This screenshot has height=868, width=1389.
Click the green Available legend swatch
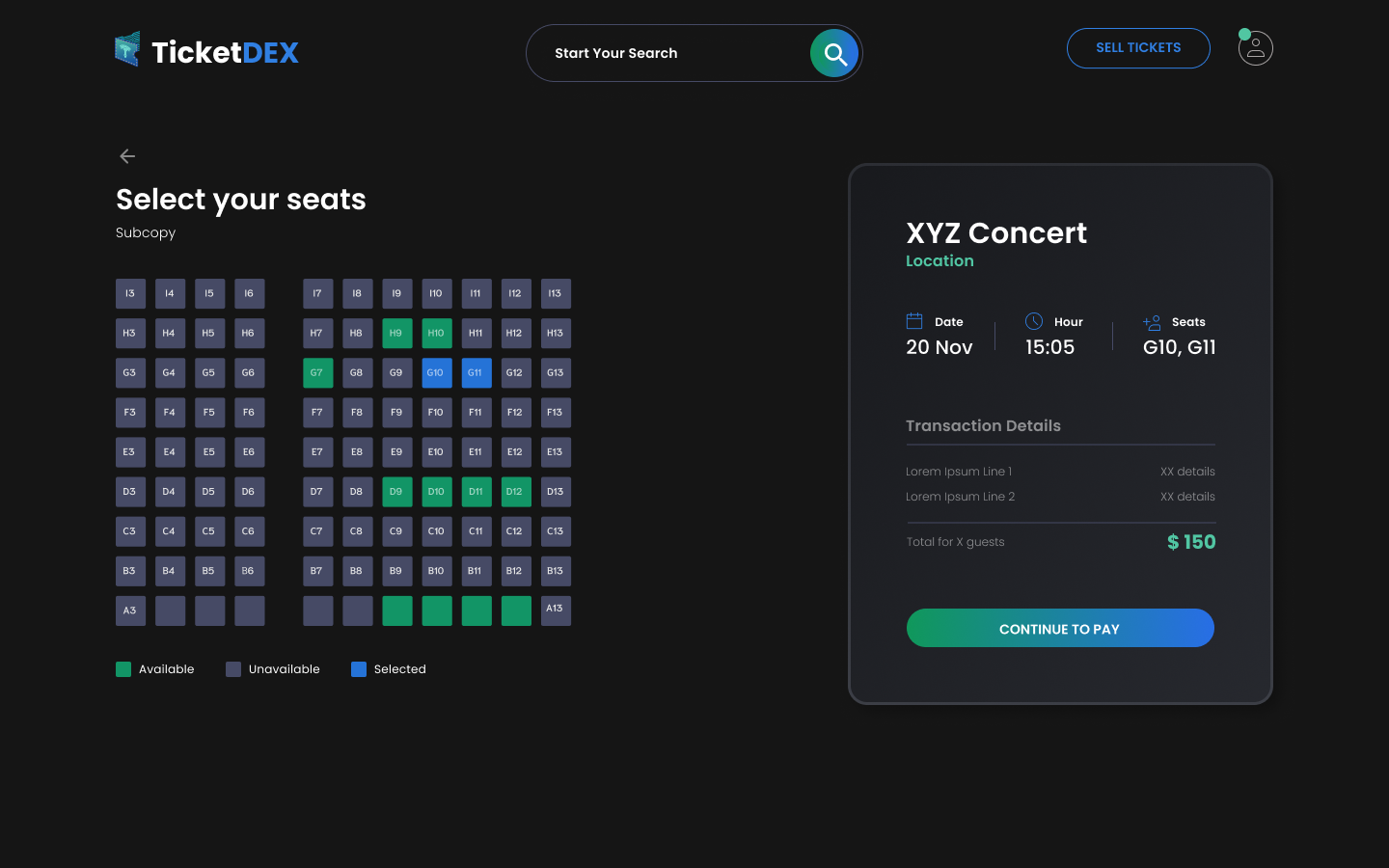point(123,668)
